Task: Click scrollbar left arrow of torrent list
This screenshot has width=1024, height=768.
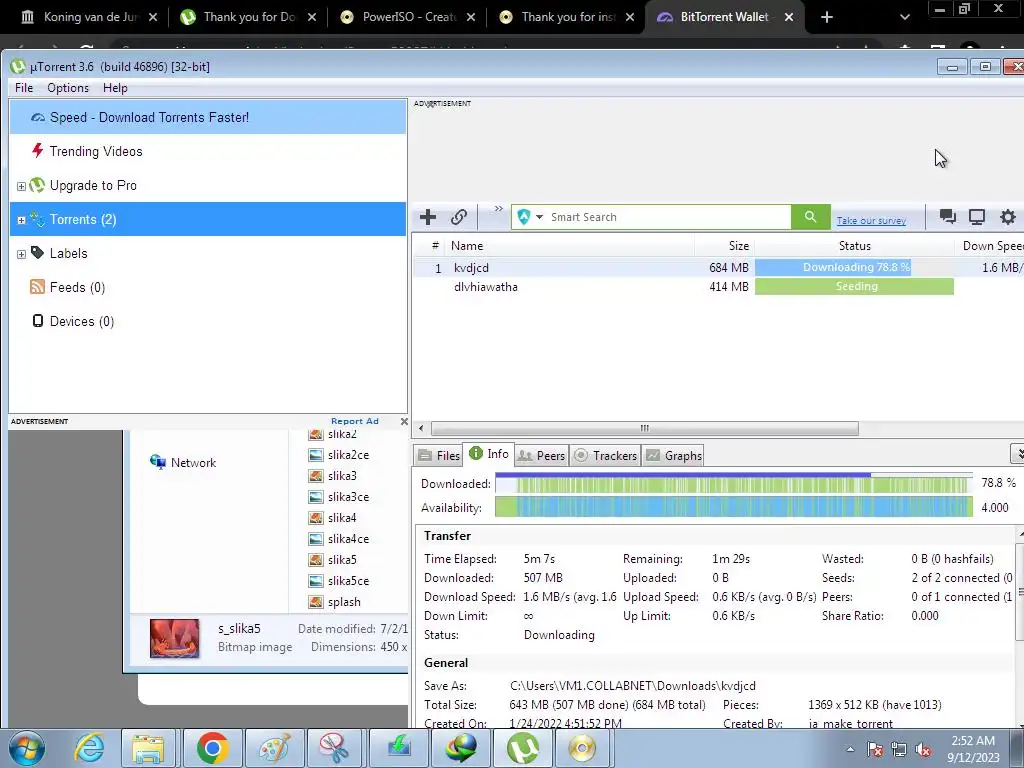Action: pos(421,428)
